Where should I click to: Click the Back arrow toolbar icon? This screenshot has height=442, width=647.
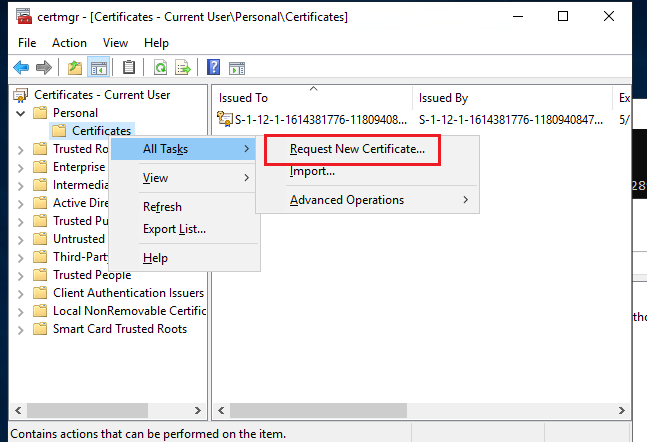(x=21, y=68)
